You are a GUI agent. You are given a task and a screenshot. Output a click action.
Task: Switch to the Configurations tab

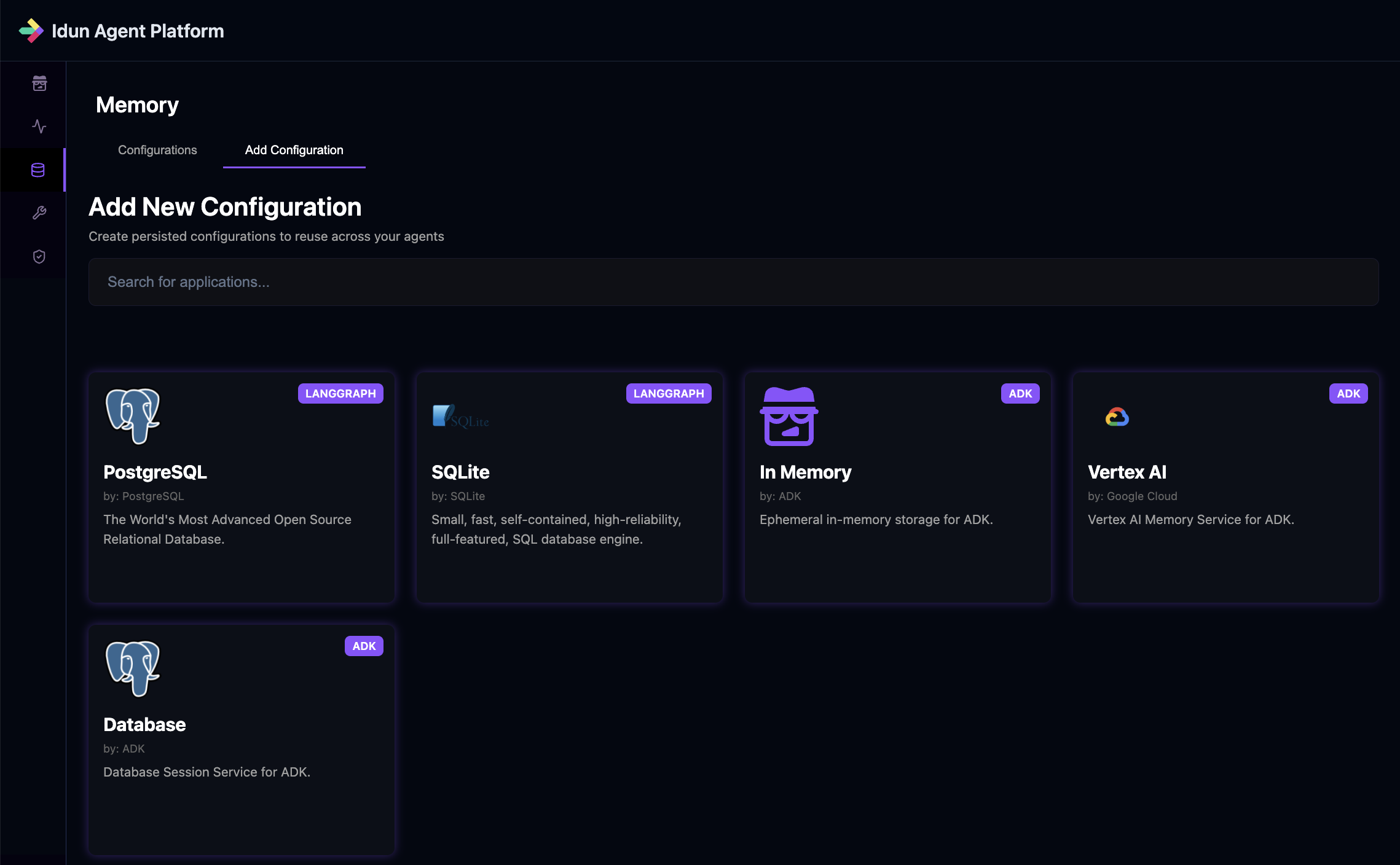click(157, 150)
